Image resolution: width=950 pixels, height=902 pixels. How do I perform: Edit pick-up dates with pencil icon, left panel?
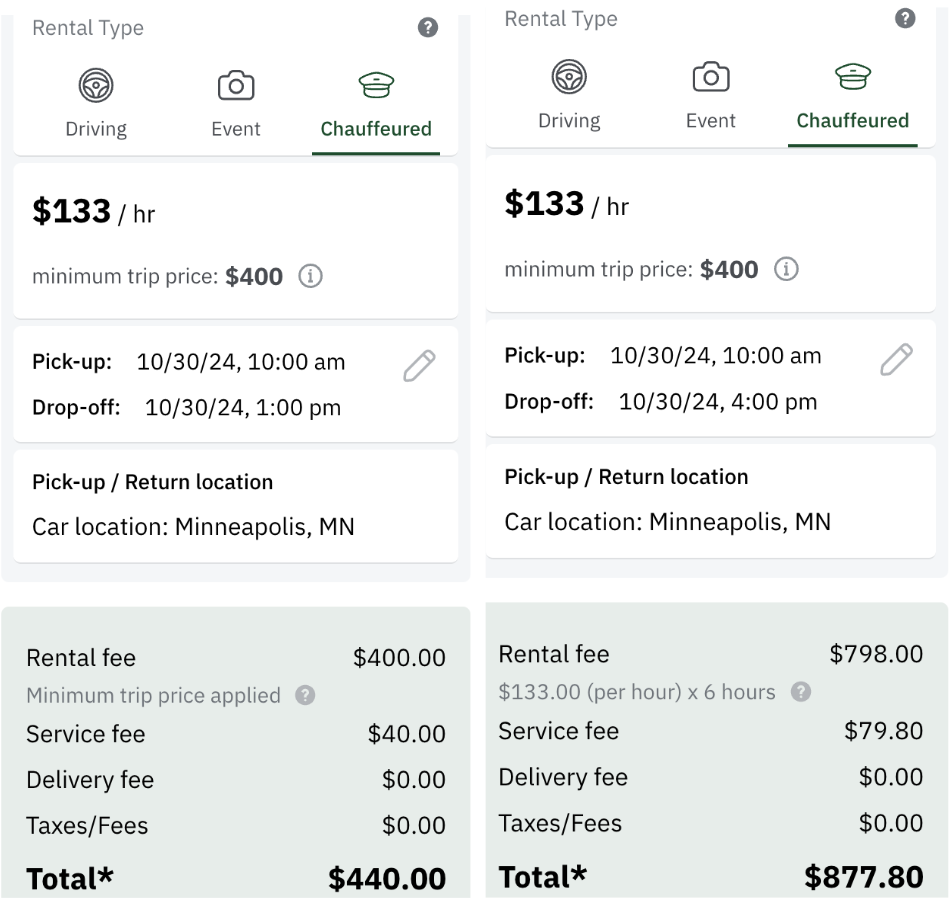pos(419,366)
